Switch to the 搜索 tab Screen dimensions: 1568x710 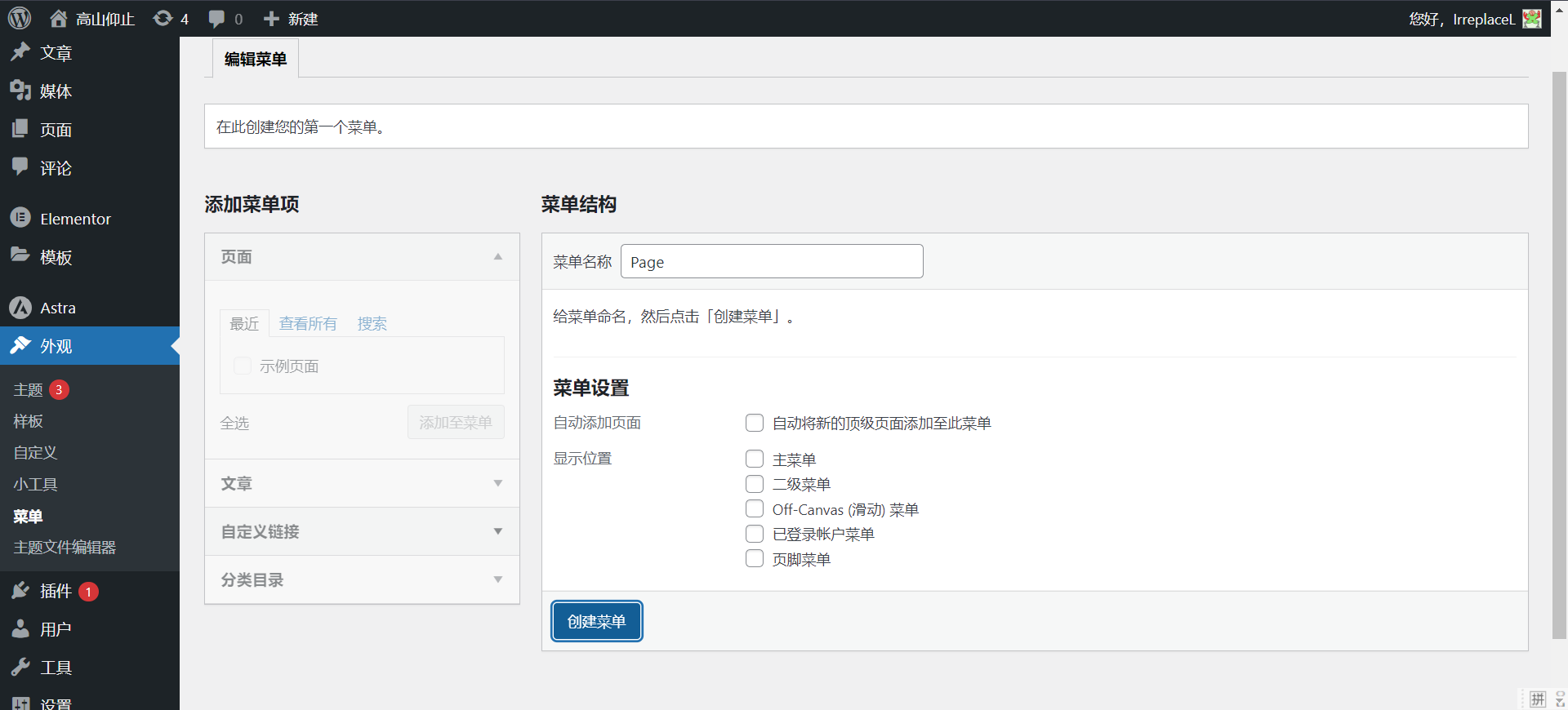[x=372, y=323]
